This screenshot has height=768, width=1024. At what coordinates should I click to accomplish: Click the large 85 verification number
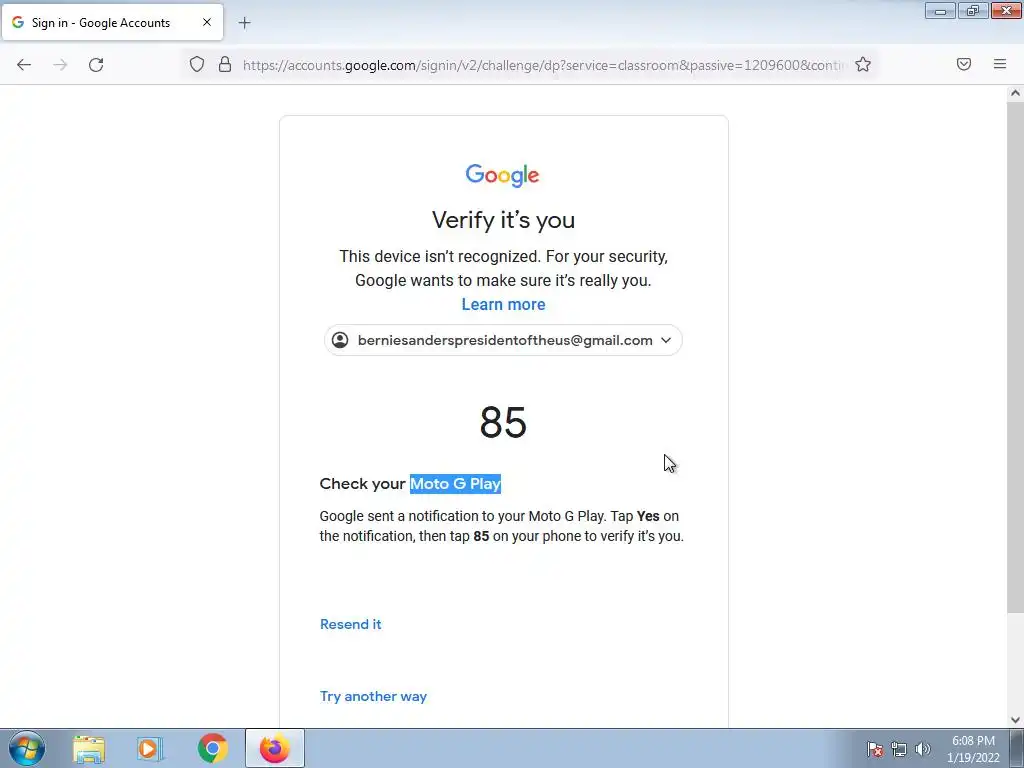pos(503,422)
